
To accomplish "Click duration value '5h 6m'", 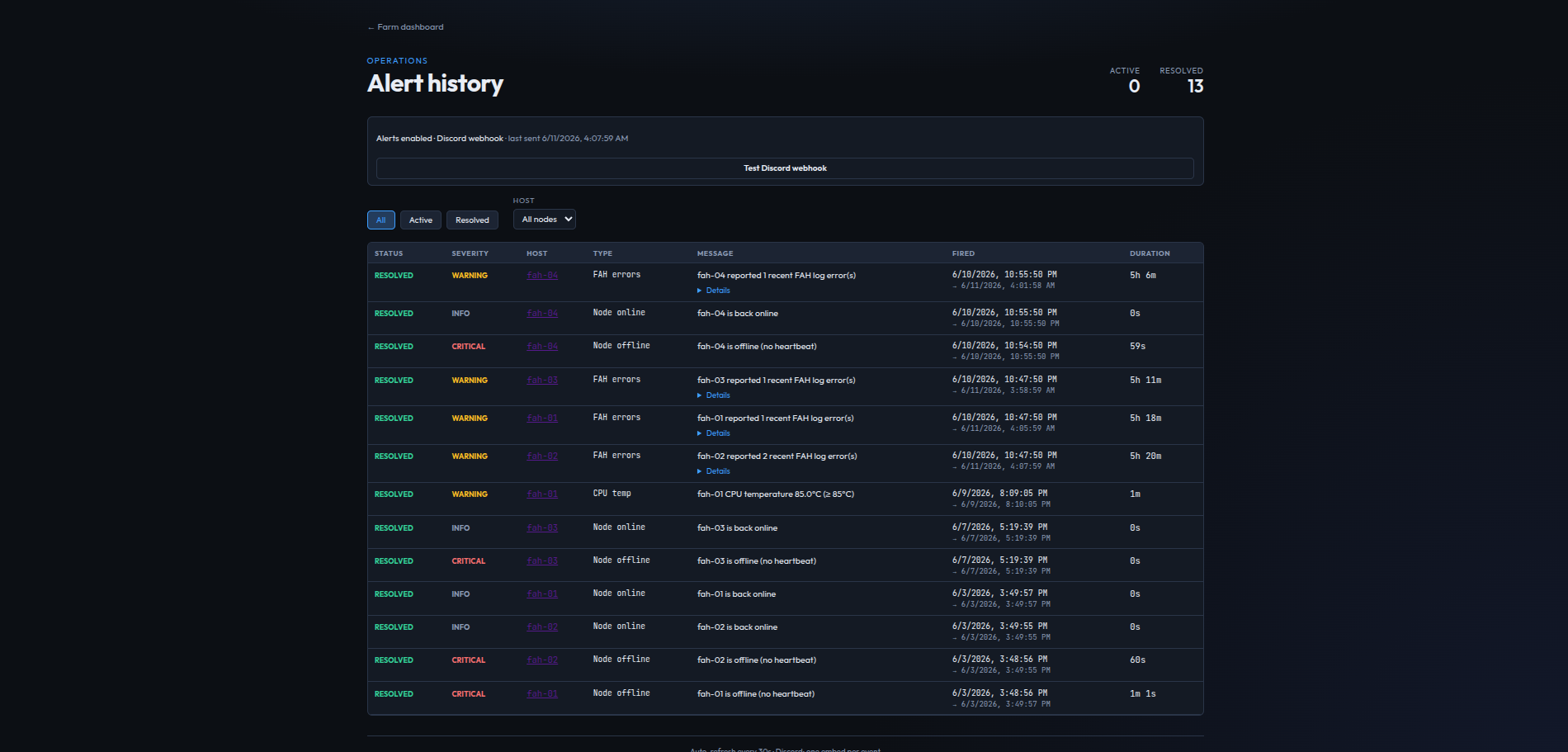I will click(1143, 276).
